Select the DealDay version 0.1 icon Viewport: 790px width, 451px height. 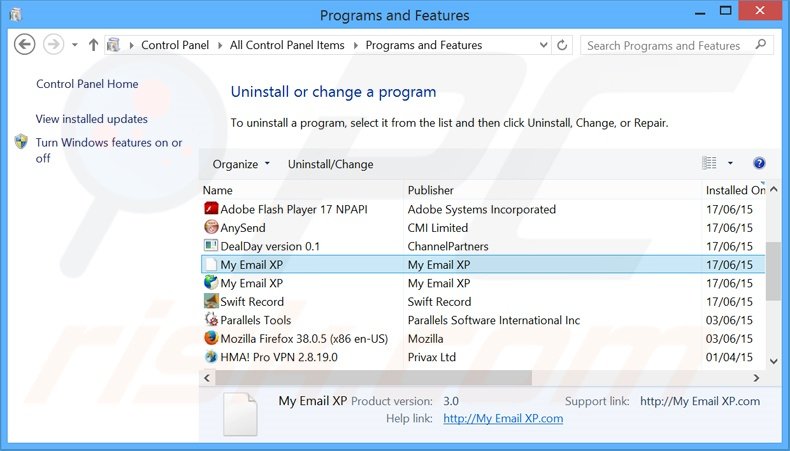point(211,246)
